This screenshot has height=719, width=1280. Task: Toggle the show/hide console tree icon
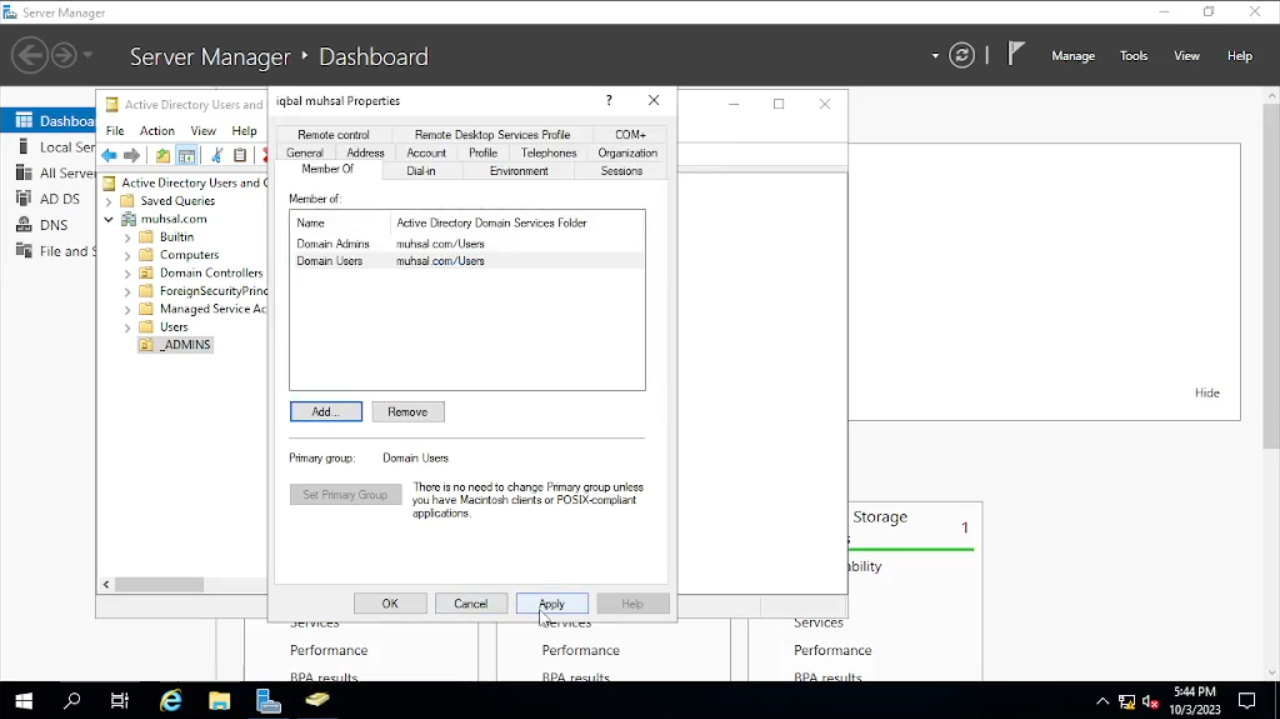(186, 156)
